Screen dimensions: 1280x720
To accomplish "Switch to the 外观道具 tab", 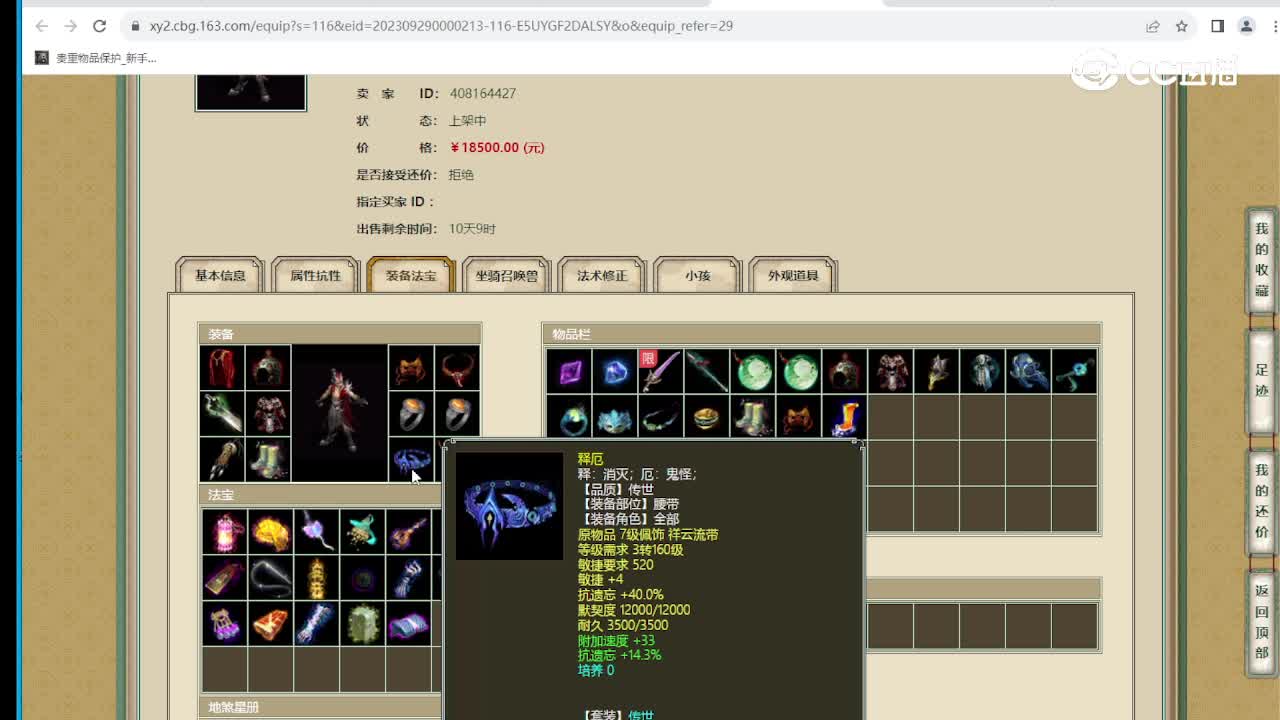I will (x=793, y=275).
